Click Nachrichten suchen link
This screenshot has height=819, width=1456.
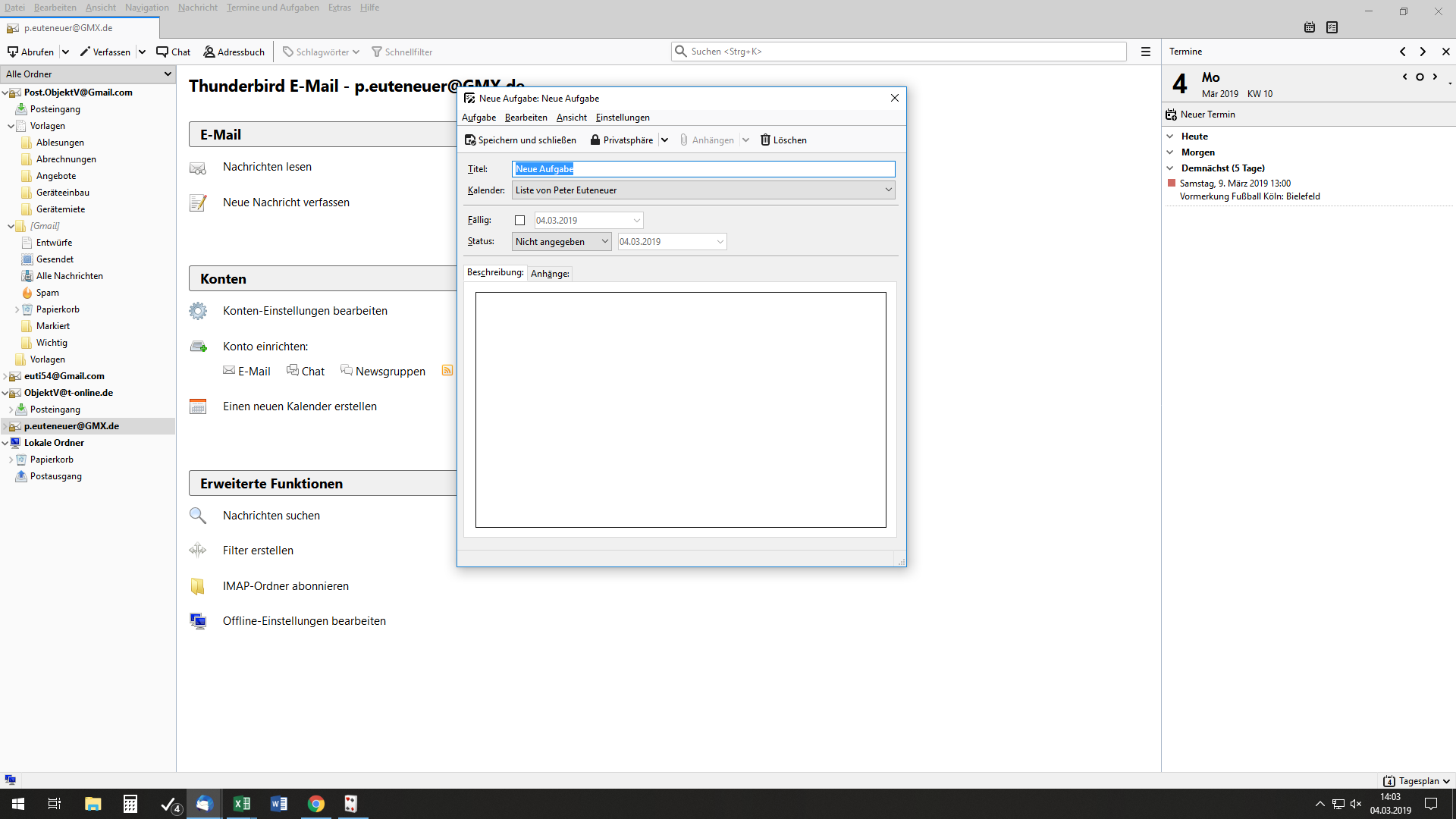pyautogui.click(x=271, y=516)
